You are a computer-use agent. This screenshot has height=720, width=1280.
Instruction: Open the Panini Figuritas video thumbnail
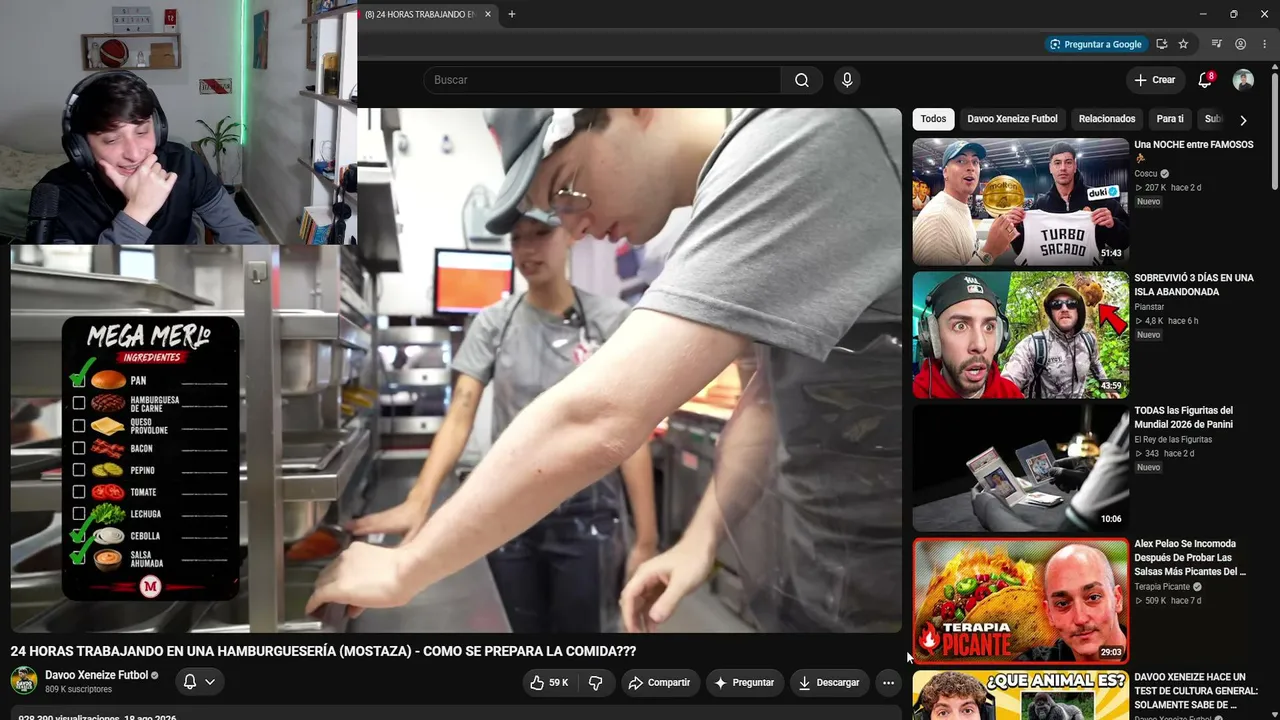tap(1020, 468)
